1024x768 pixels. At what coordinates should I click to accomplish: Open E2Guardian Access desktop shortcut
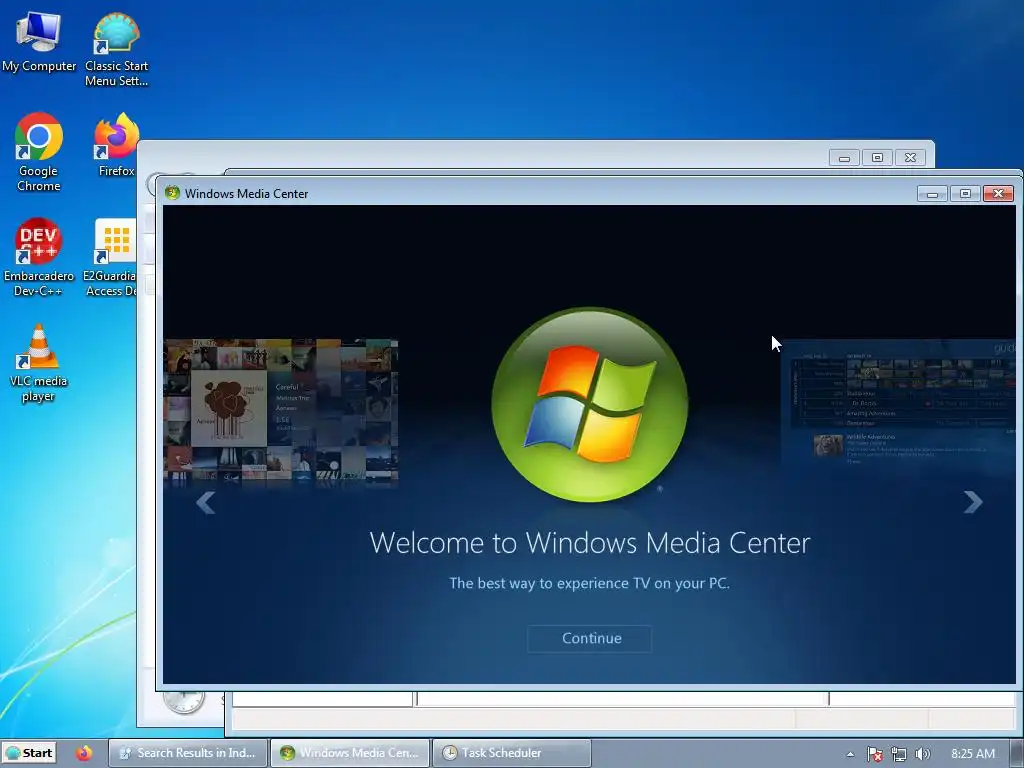[110, 257]
